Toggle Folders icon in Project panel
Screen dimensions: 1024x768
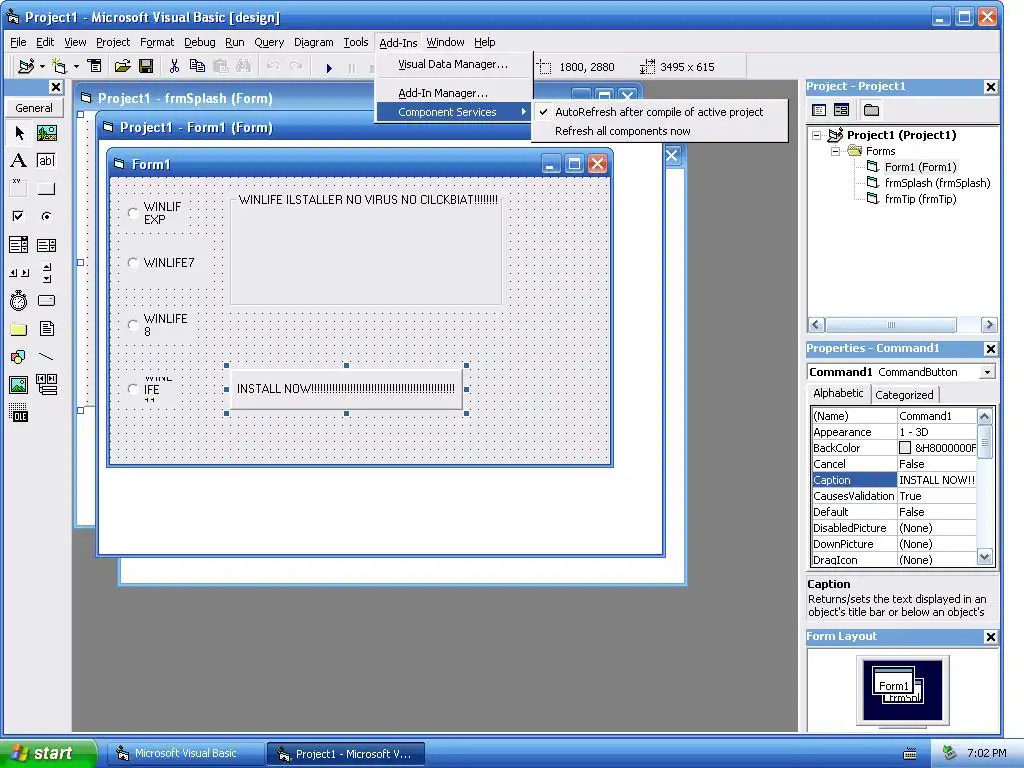pyautogui.click(x=871, y=110)
